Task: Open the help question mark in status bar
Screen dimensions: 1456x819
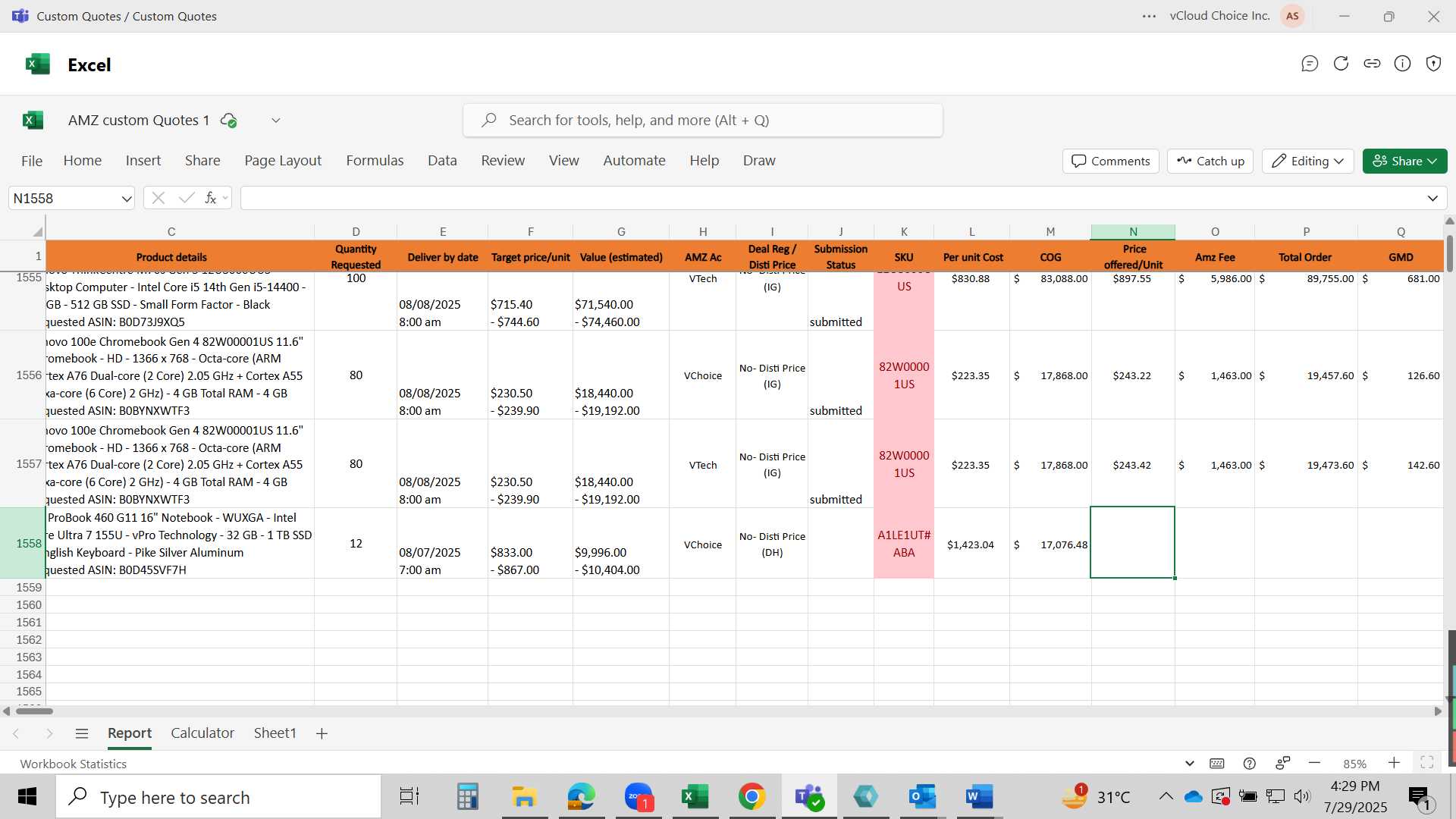Action: 1250,764
